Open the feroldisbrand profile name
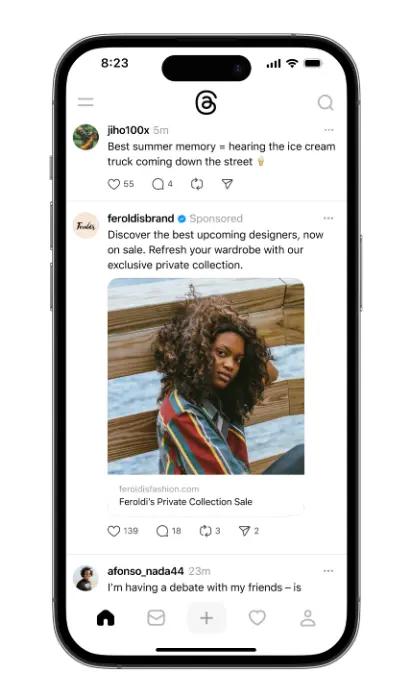 point(141,218)
